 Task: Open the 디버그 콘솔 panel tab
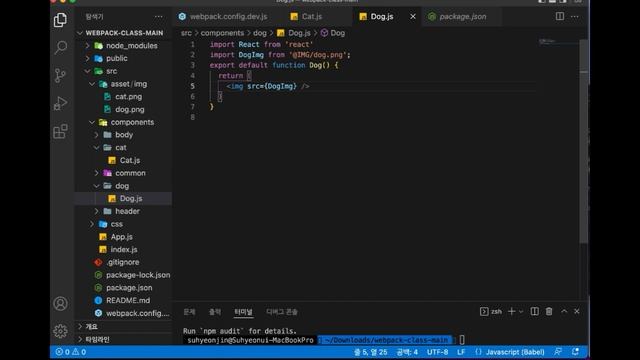pyautogui.click(x=282, y=312)
